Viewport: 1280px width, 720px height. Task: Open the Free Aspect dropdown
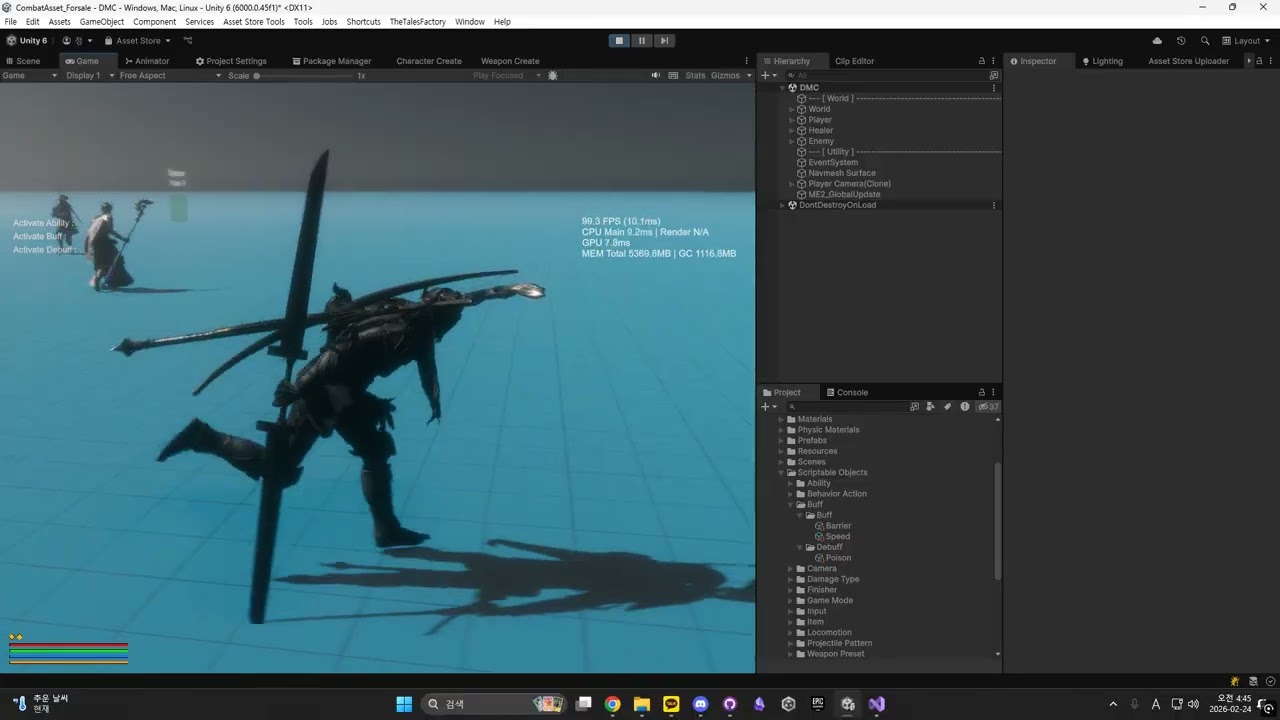tap(170, 76)
